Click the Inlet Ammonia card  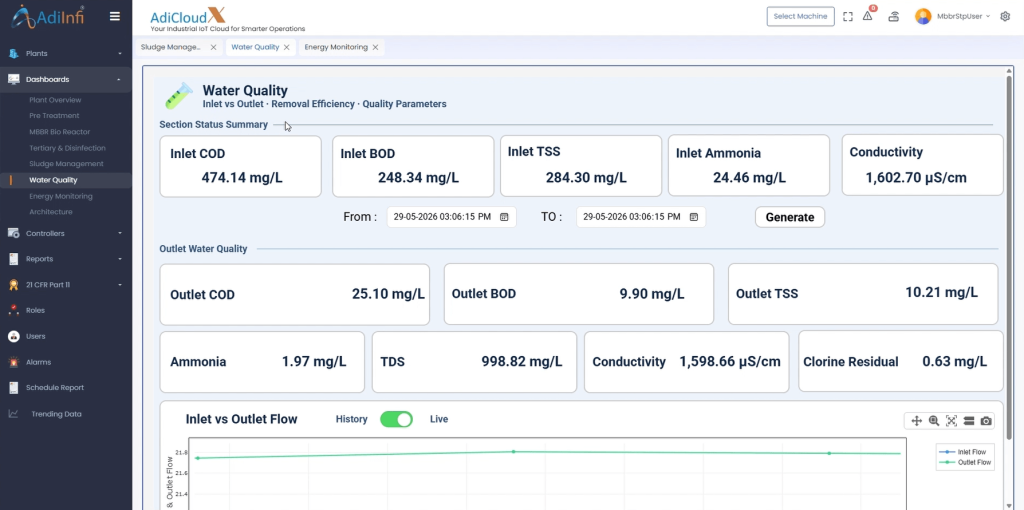click(748, 165)
